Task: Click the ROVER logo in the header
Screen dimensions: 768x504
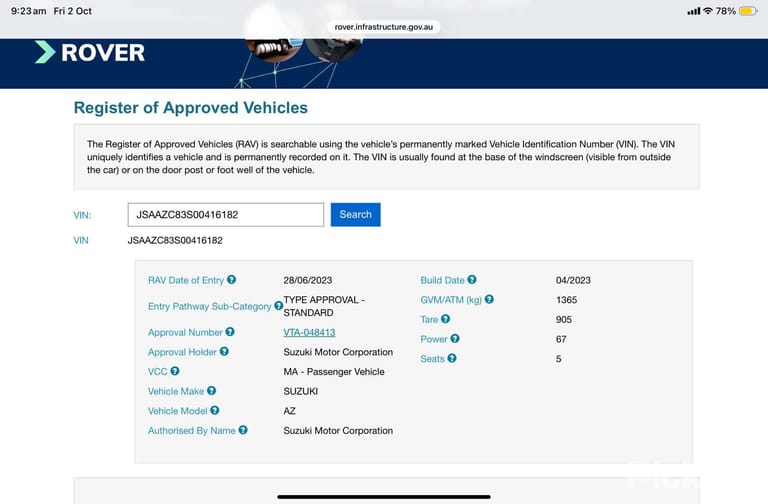Action: (x=90, y=52)
